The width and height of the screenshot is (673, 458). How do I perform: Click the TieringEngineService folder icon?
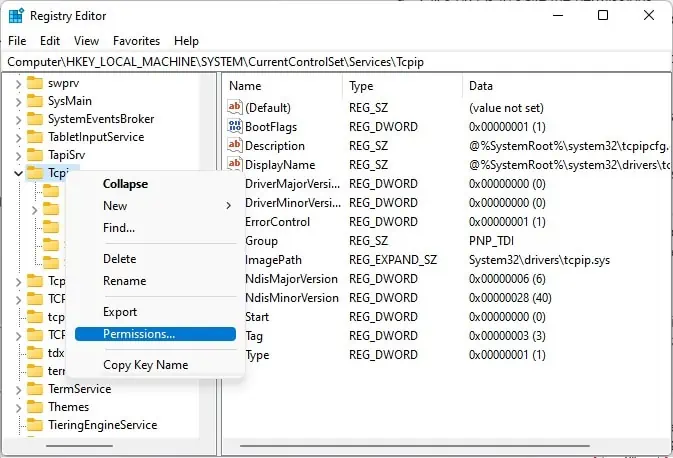click(x=35, y=425)
